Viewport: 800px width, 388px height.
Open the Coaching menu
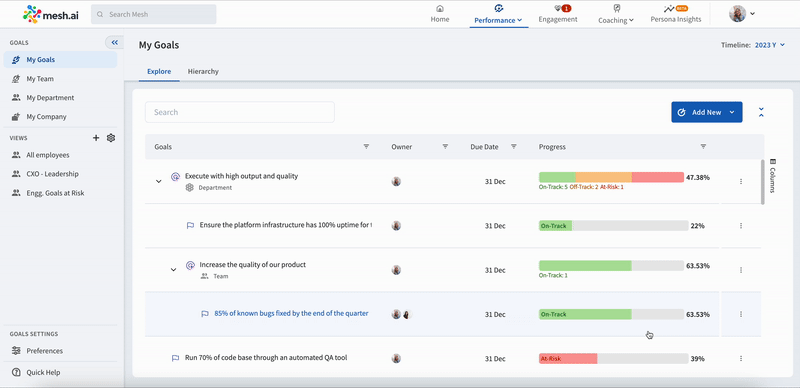pyautogui.click(x=616, y=14)
